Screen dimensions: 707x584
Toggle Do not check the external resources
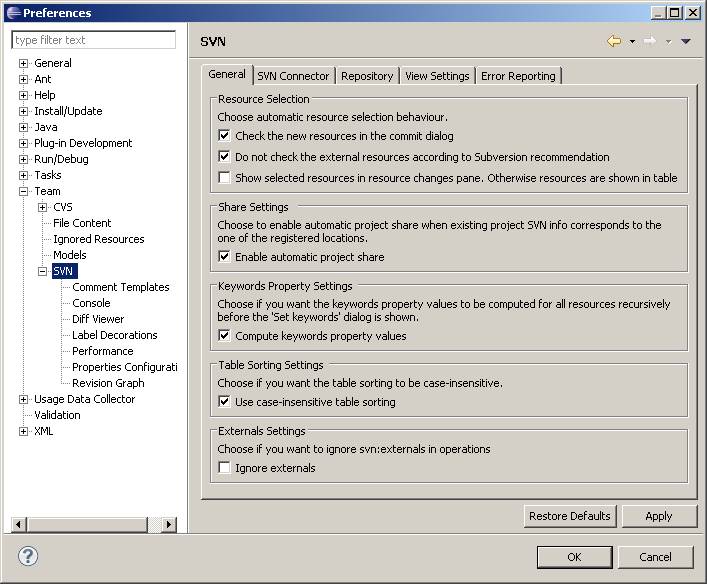224,156
